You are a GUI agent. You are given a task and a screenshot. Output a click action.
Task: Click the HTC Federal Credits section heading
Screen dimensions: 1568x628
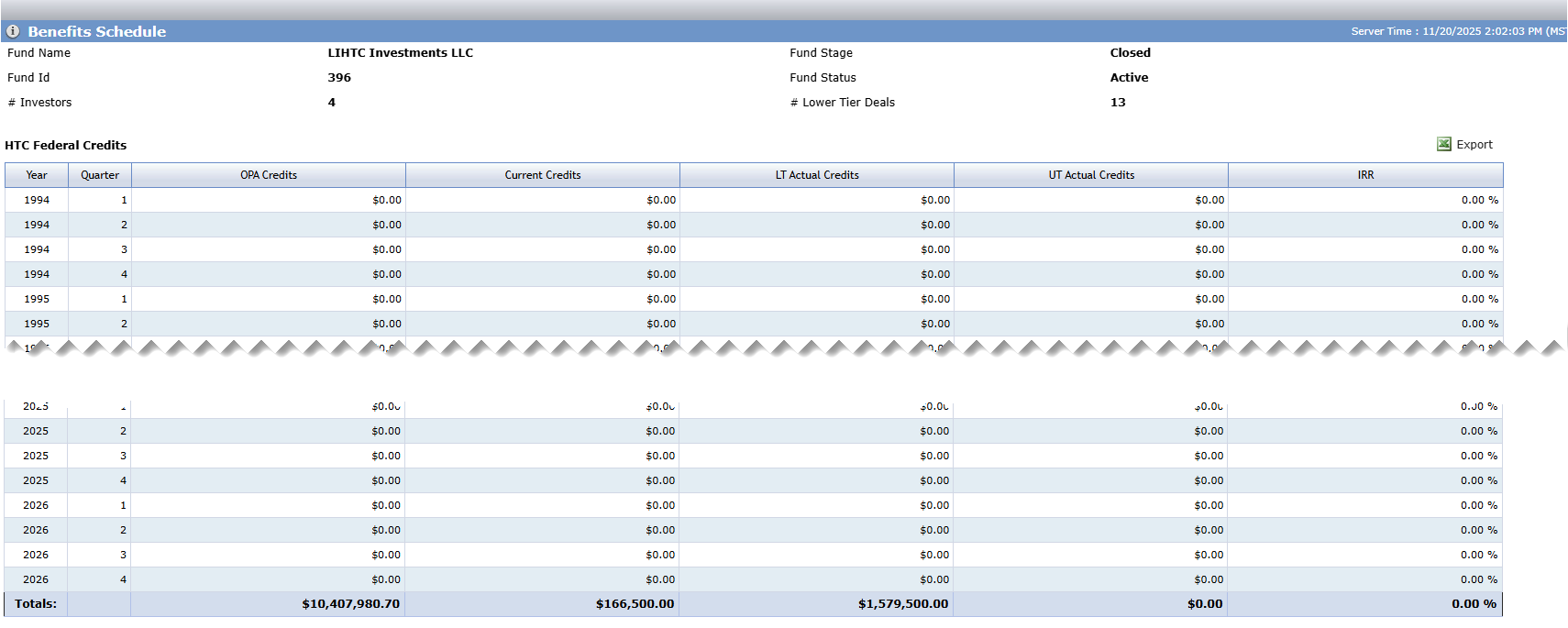pos(66,146)
